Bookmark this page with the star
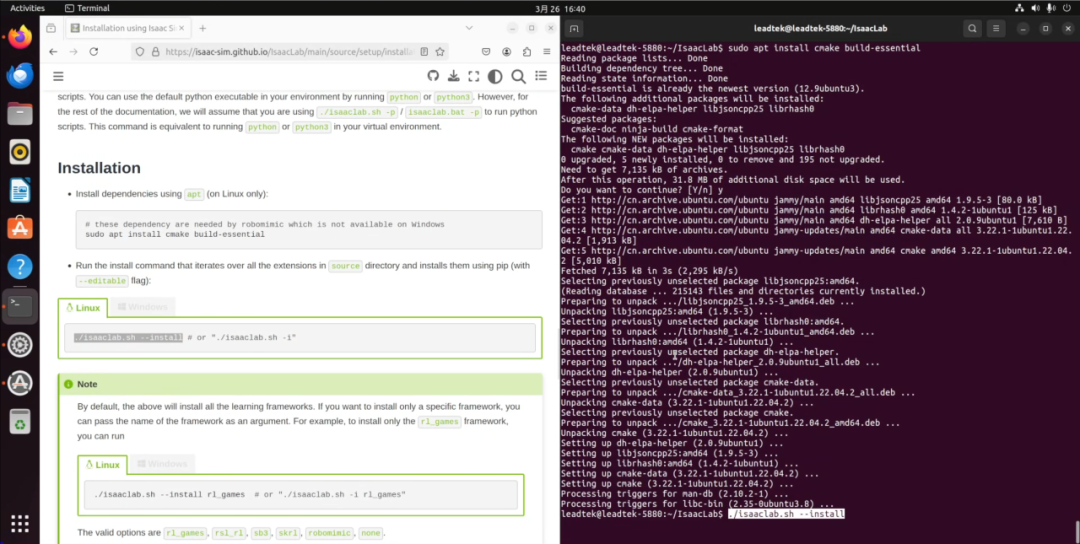The width and height of the screenshot is (1080, 544). coord(439,52)
